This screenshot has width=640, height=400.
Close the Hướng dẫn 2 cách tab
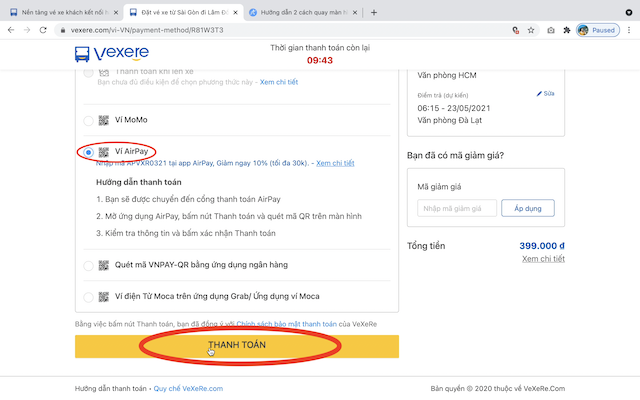[x=355, y=12]
